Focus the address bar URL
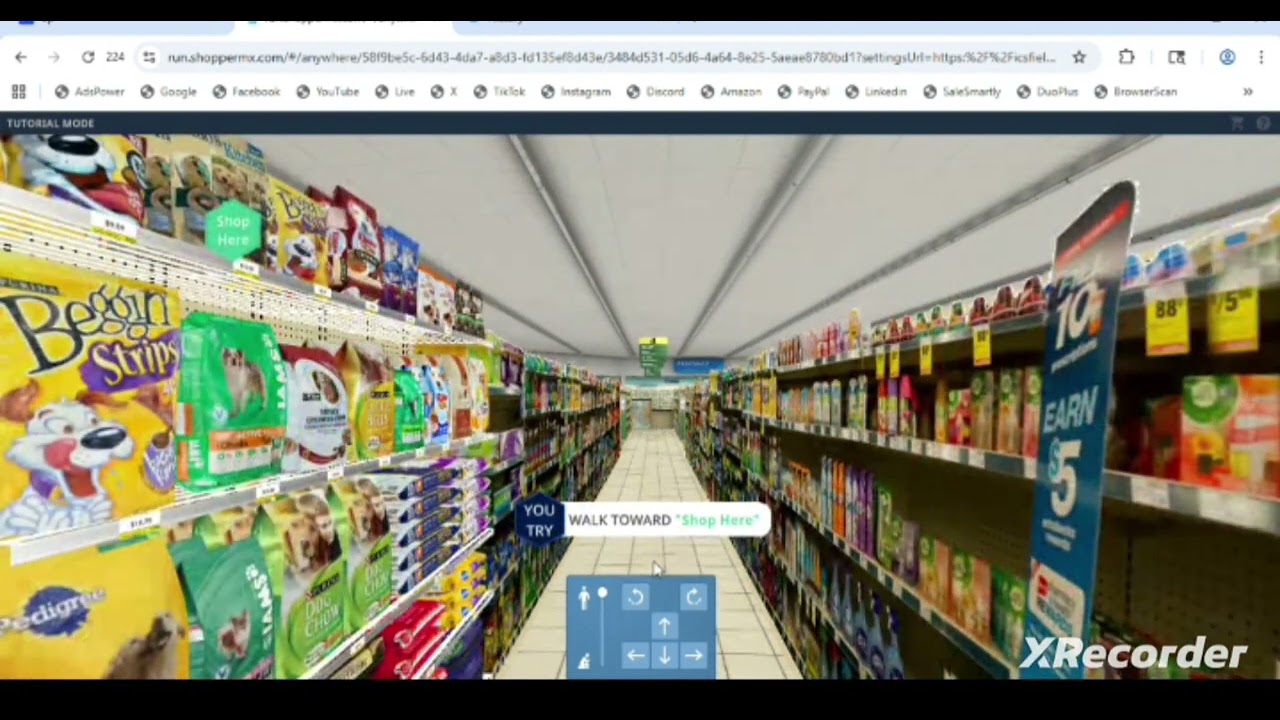This screenshot has height=720, width=1280. [x=611, y=58]
